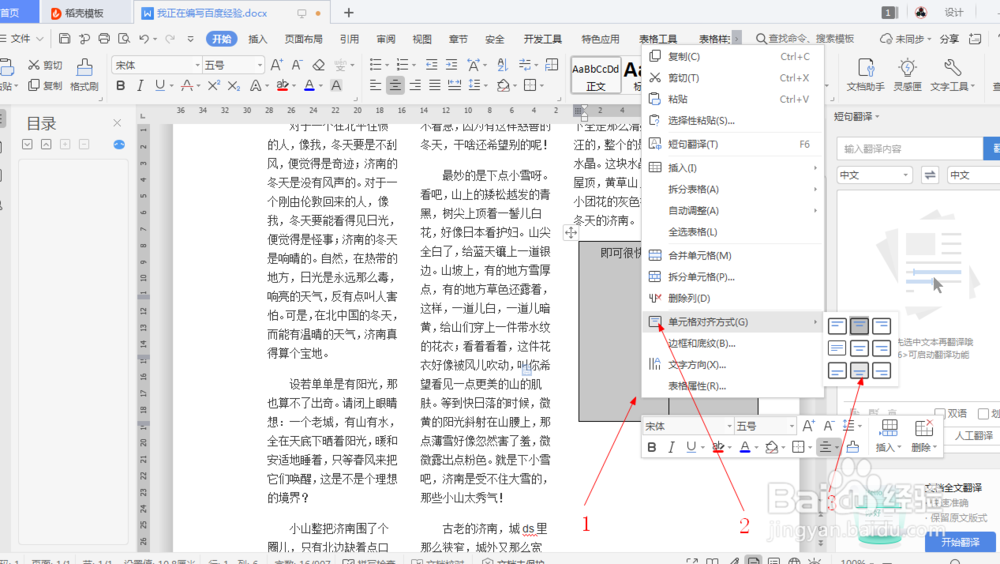Toggle Underline in the ribbon
This screenshot has height=564, width=1000.
tap(159, 85)
